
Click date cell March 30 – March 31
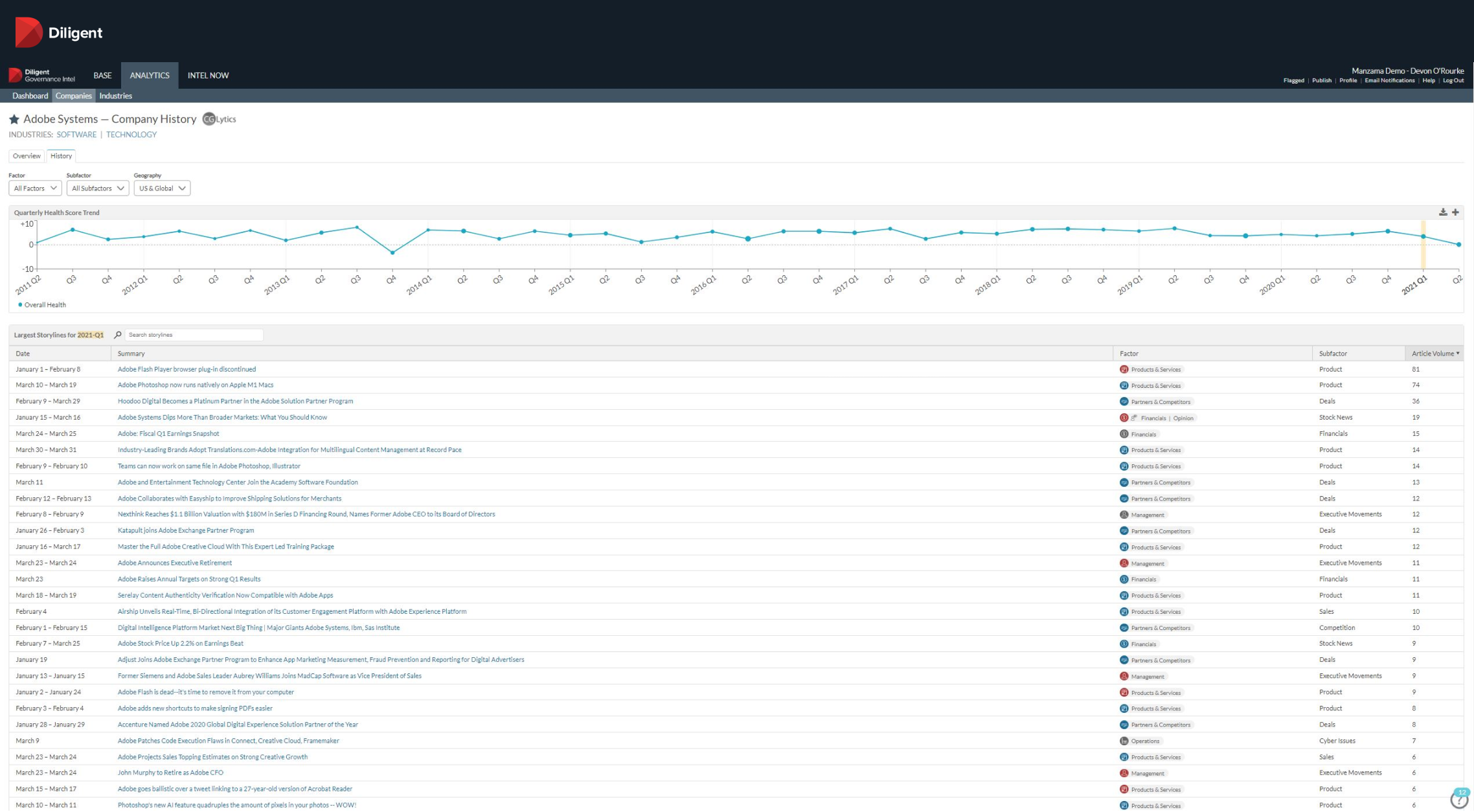[x=46, y=449]
